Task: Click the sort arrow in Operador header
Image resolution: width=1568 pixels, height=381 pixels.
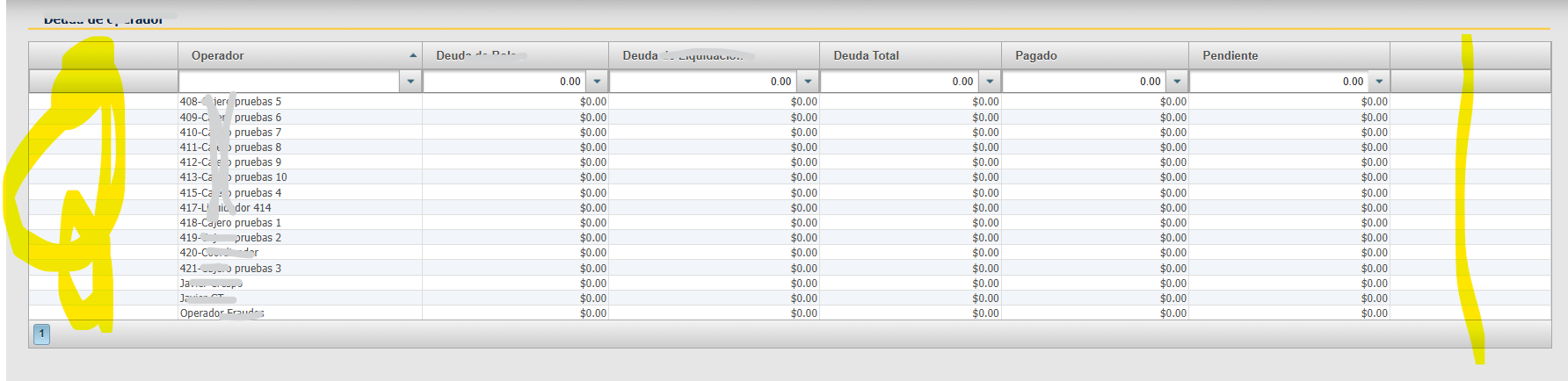Action: 413,55
